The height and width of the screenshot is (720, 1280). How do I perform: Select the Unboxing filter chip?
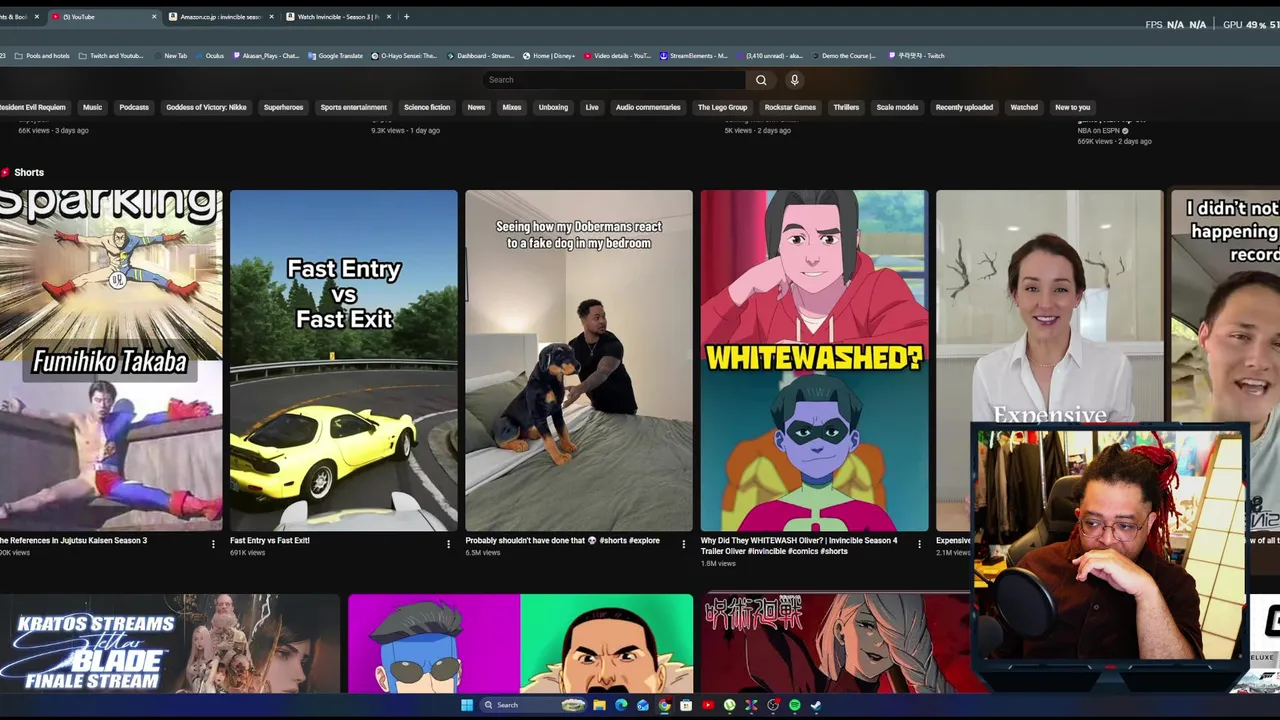point(553,107)
